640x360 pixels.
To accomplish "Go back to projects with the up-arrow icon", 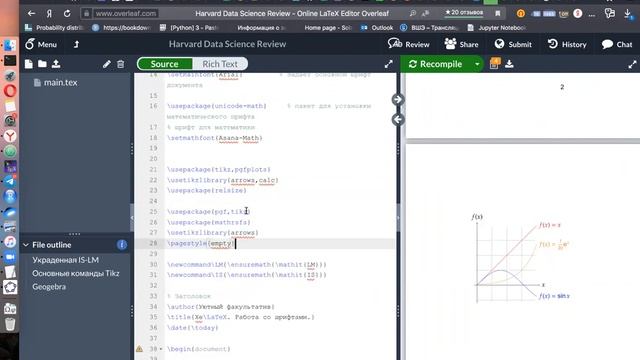I will pyautogui.click(x=76, y=44).
